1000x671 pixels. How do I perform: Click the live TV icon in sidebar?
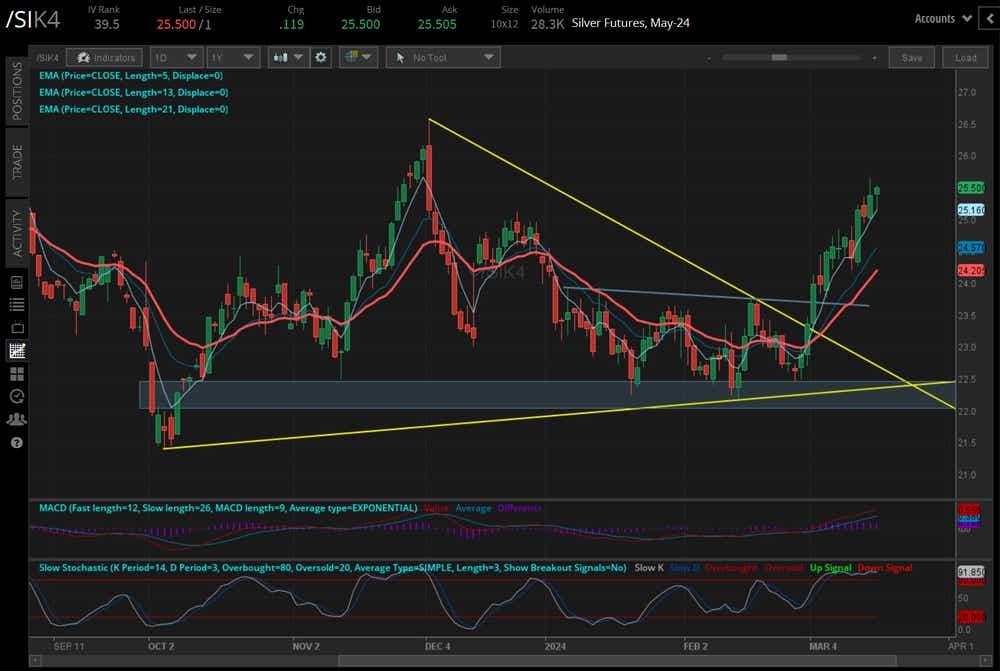click(x=16, y=328)
